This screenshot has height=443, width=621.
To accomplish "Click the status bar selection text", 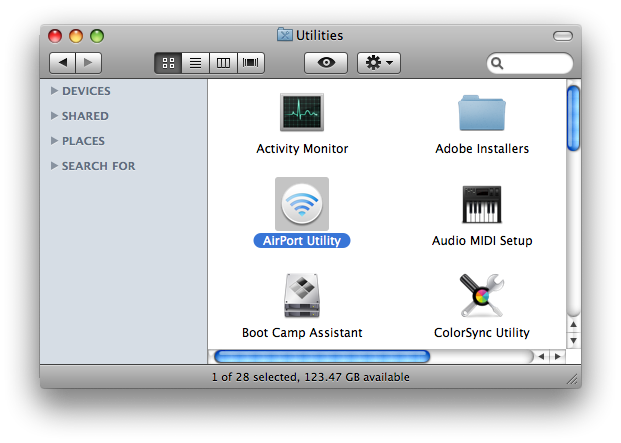I will tap(310, 377).
